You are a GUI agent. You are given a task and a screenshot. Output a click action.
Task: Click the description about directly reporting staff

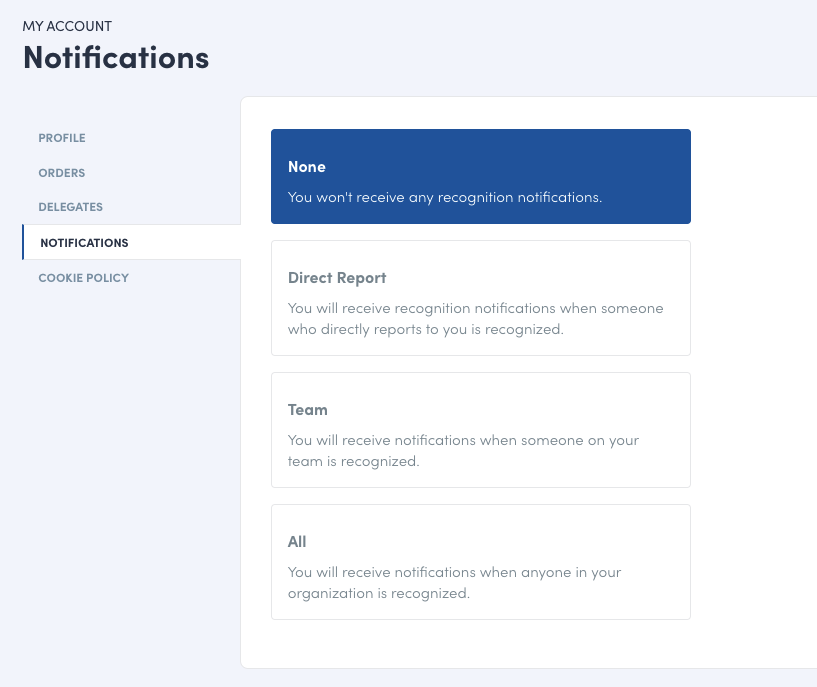[475, 318]
